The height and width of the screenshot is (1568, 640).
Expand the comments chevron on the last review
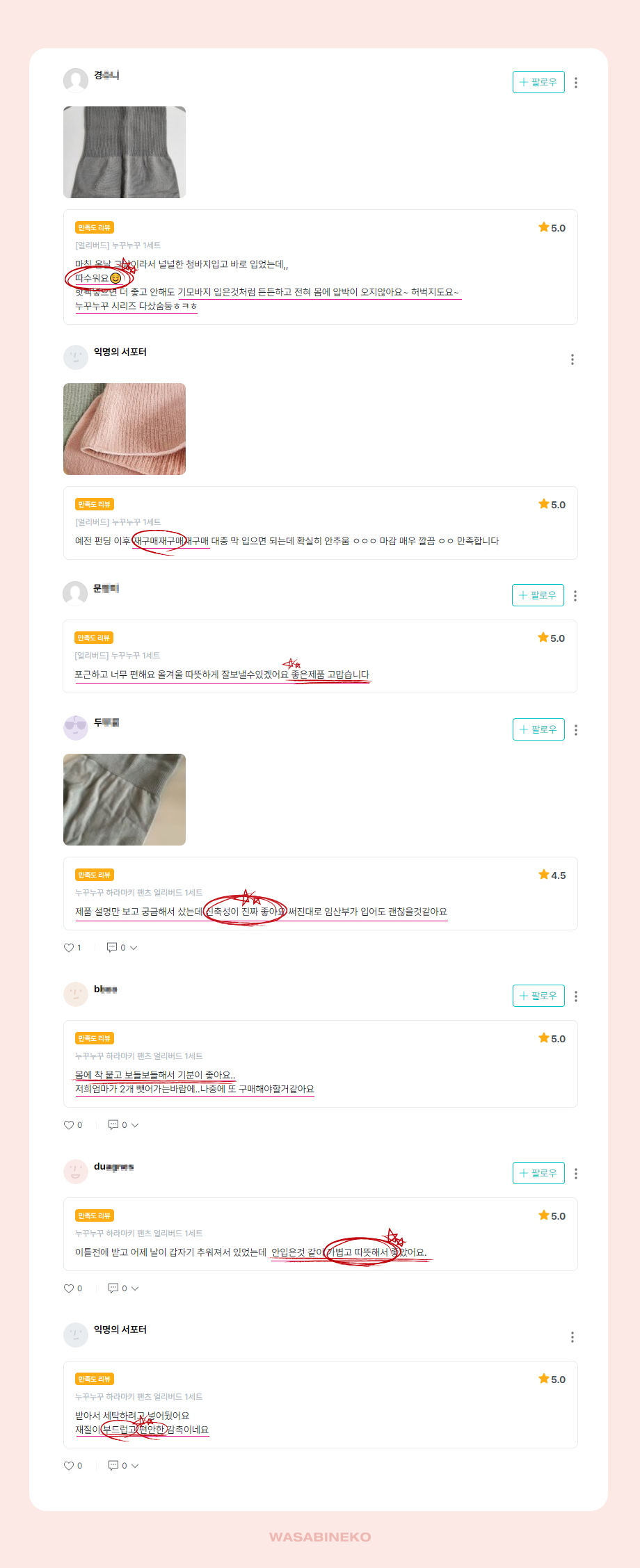click(135, 1466)
